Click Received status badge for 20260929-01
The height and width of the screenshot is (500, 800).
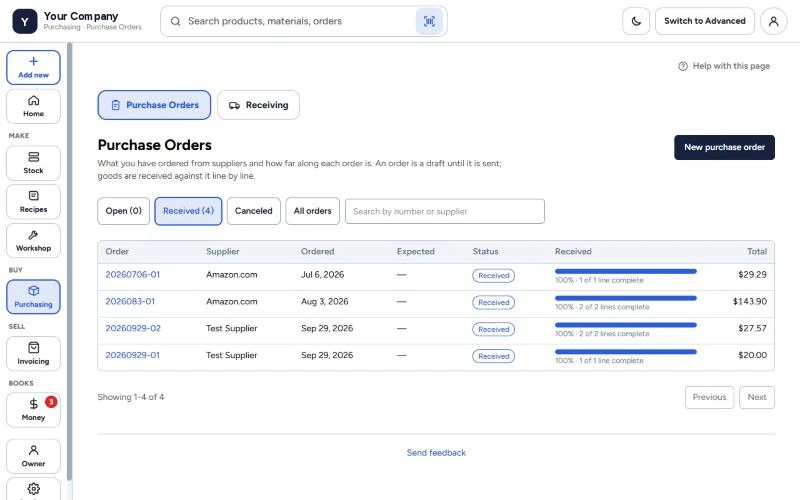point(493,356)
